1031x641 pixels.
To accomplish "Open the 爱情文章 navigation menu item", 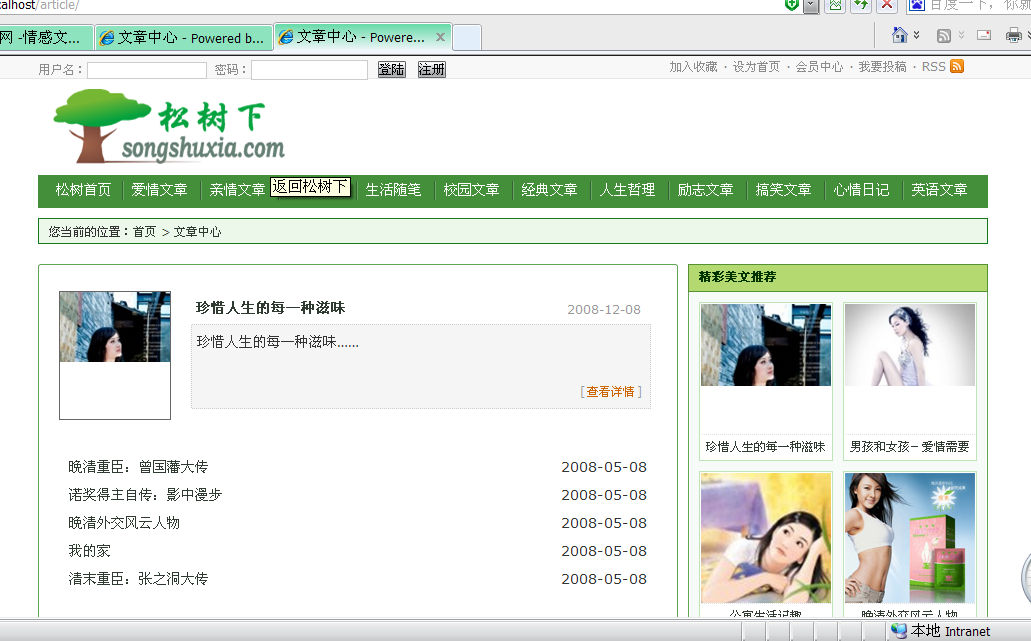I will click(159, 190).
